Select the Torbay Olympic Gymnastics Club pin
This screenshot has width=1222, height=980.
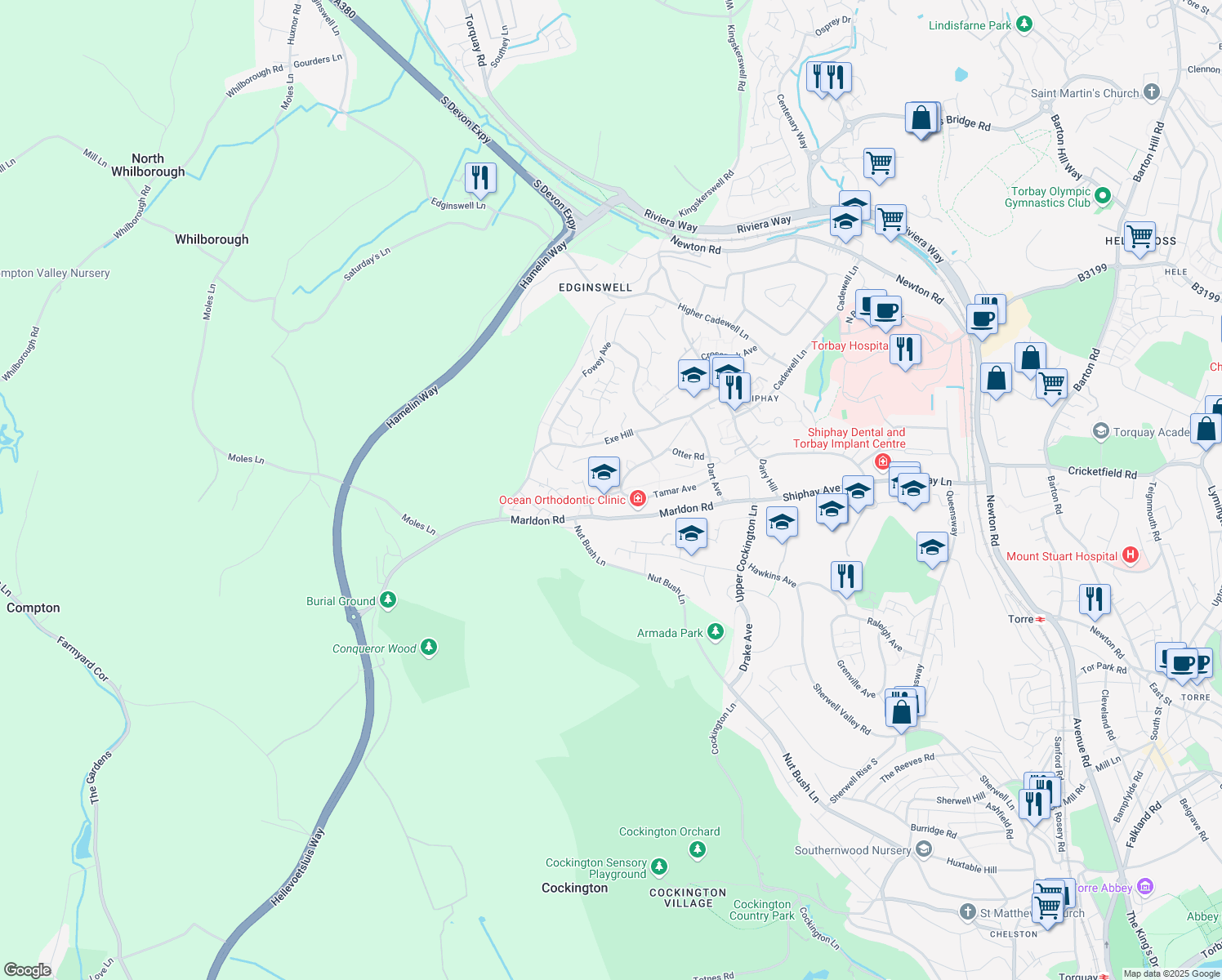pos(1103,195)
